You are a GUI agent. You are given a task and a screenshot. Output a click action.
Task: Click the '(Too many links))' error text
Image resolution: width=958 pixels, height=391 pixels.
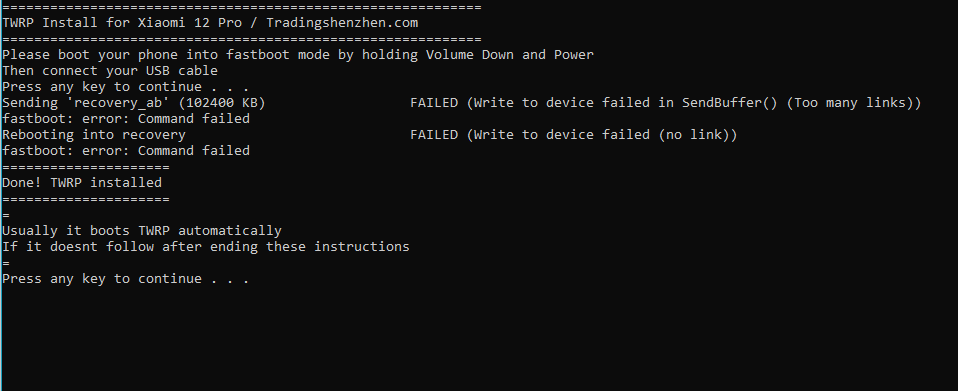click(x=854, y=103)
